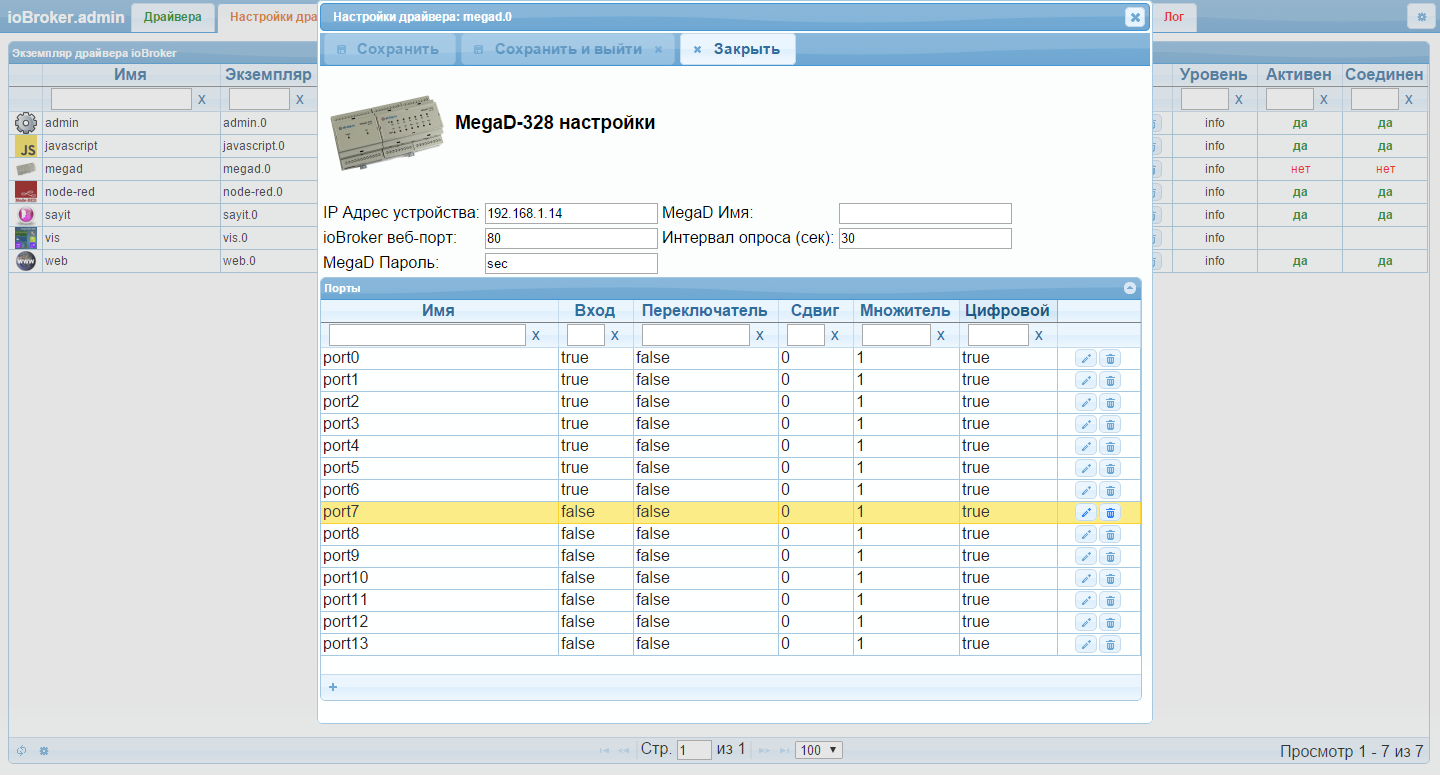1440x775 pixels.
Task: Open admin settings gear in top right
Action: click(1421, 17)
